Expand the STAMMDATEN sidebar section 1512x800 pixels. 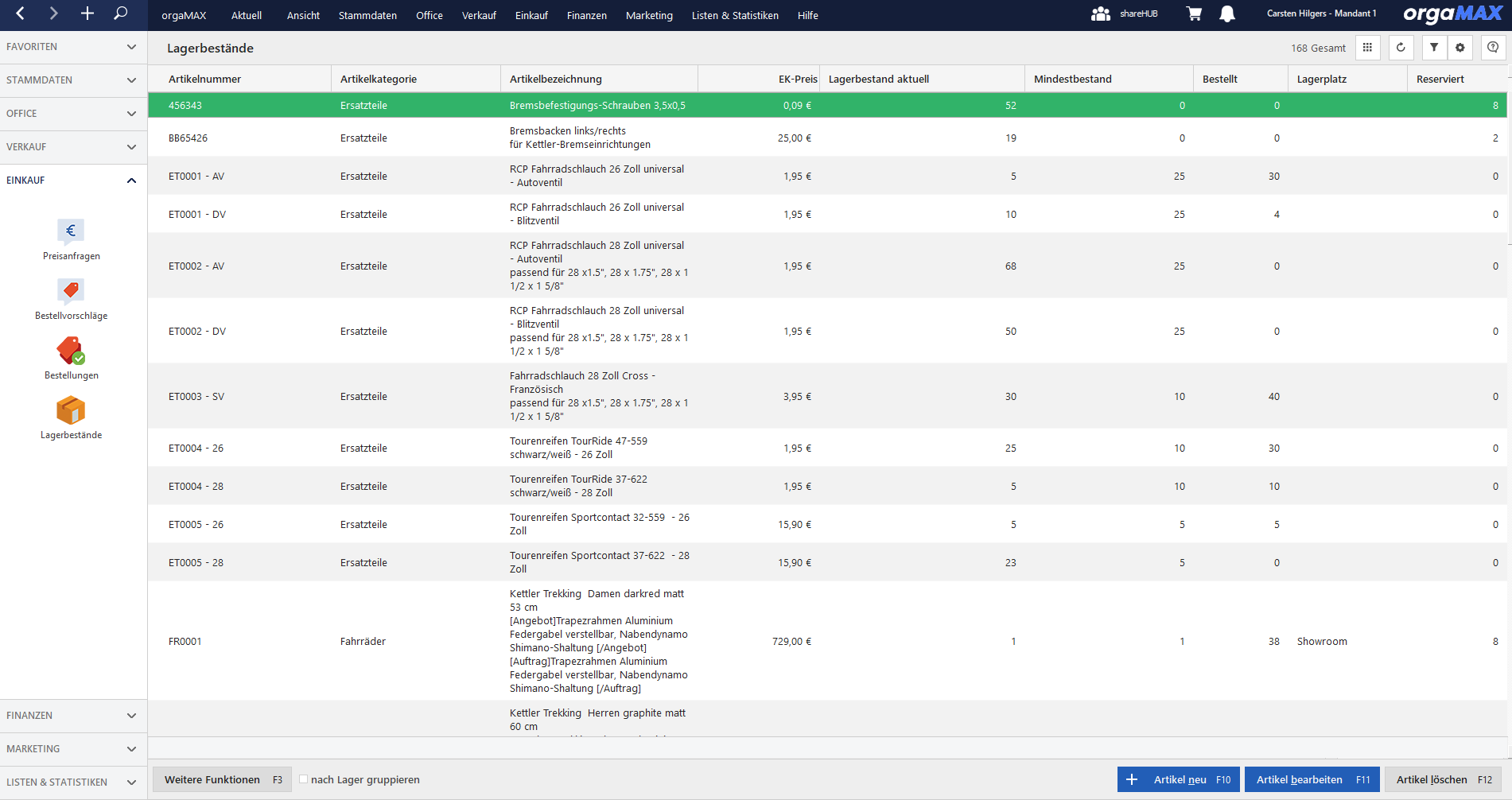click(73, 80)
